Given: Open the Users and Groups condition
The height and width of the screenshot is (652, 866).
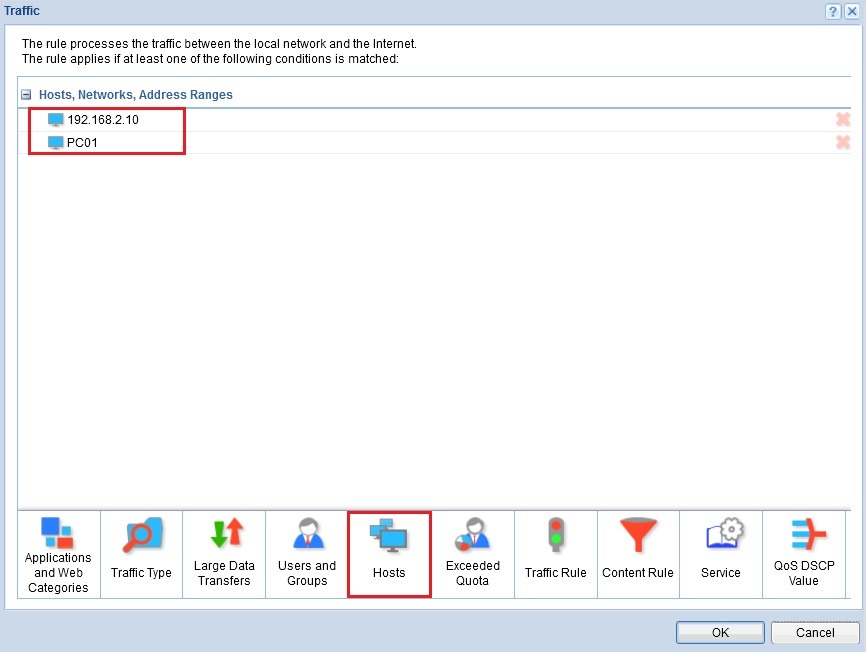Looking at the screenshot, I should [306, 554].
